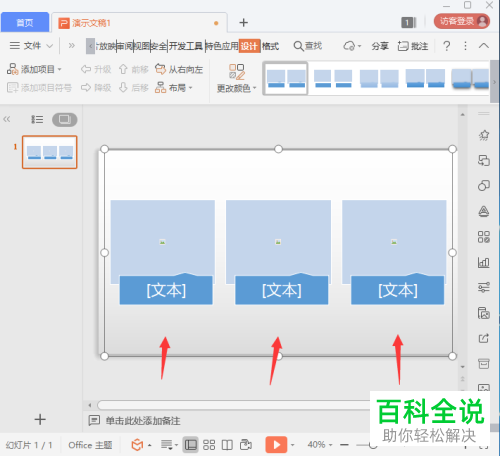Open the box-shaped sidebar panel icon

pos(484,364)
